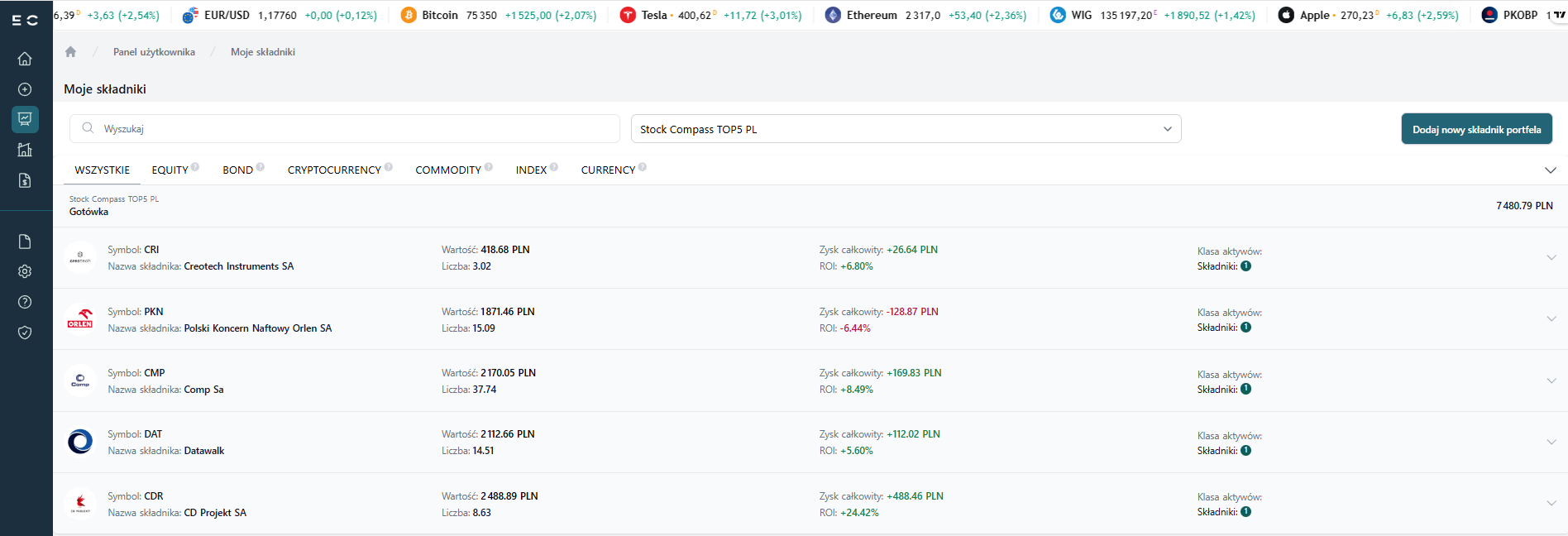Click the Apple ticker icon

pyautogui.click(x=1286, y=15)
